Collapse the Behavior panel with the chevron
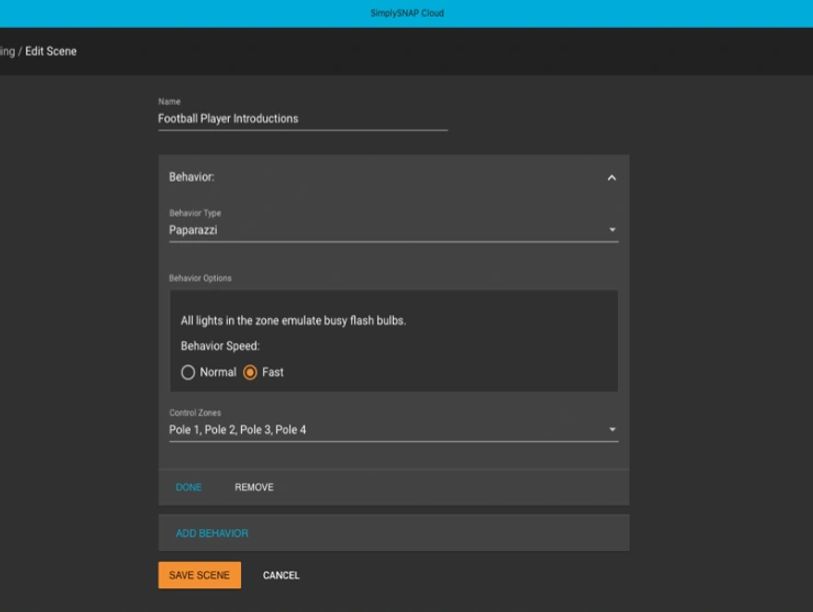Screen dimensions: 813x612 click(x=611, y=178)
